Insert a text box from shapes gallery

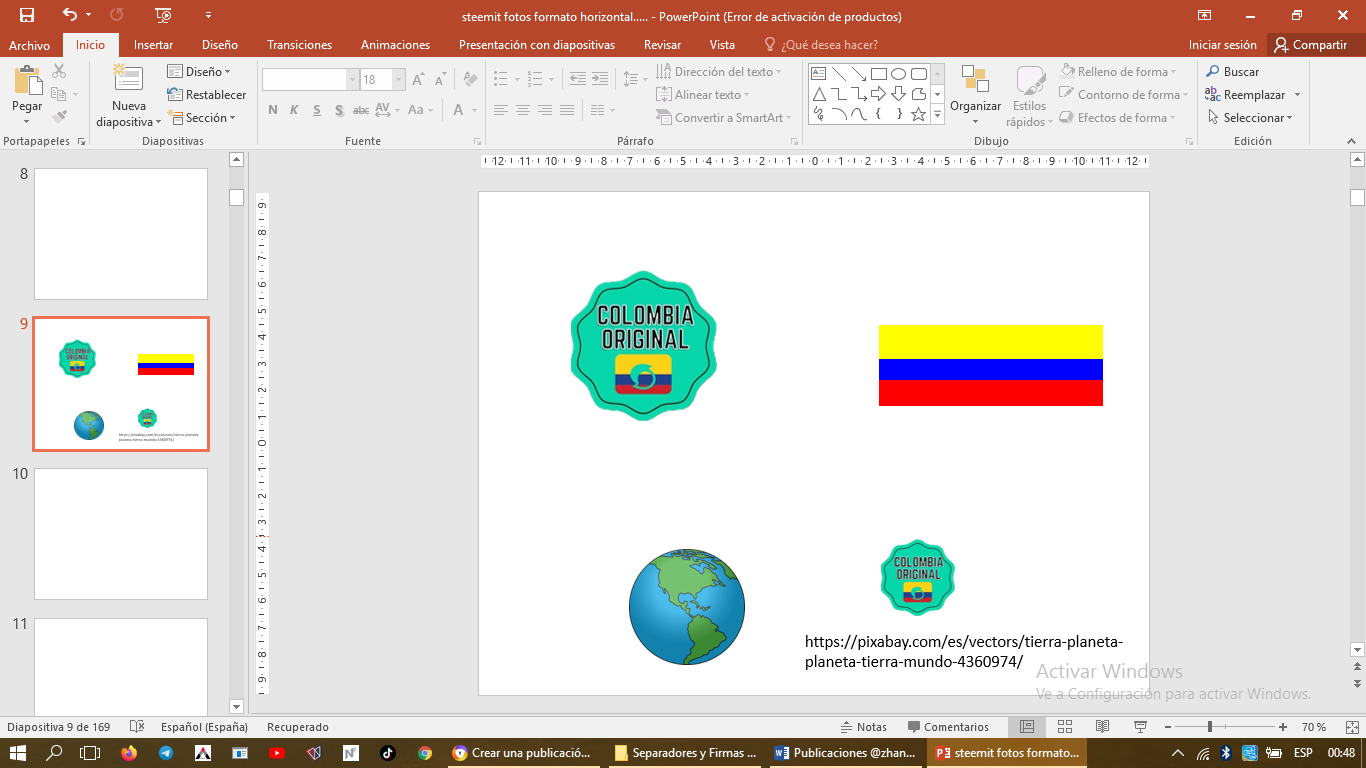(x=818, y=74)
